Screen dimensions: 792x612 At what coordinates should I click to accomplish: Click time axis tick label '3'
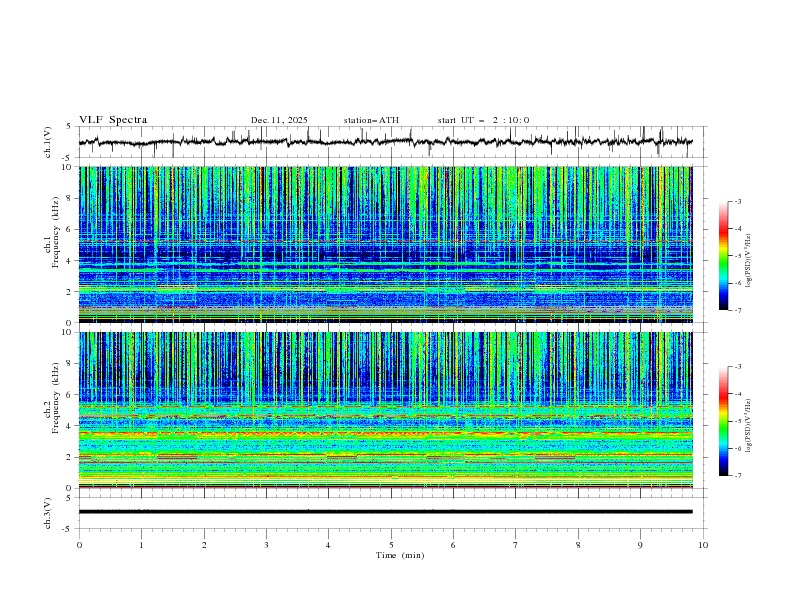coord(266,545)
